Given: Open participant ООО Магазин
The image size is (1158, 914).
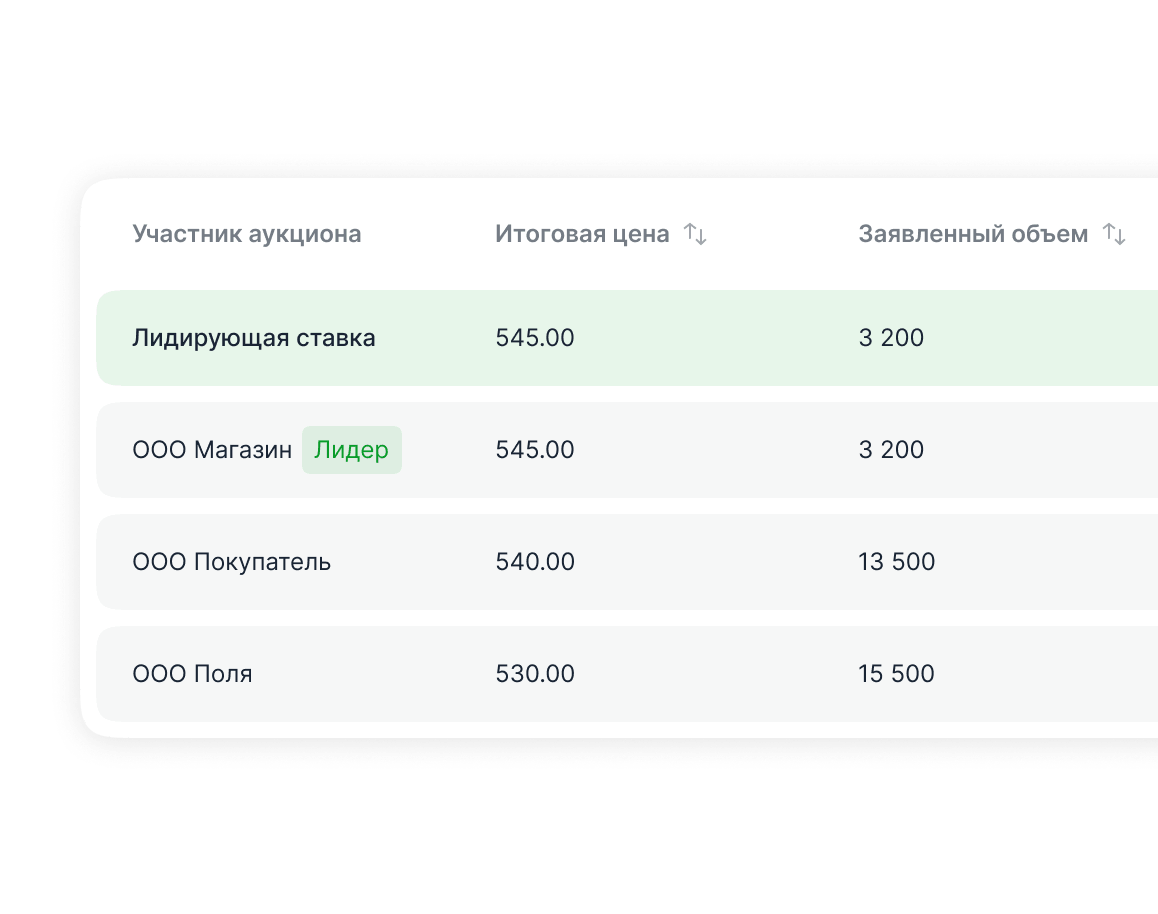Looking at the screenshot, I should coord(212,450).
